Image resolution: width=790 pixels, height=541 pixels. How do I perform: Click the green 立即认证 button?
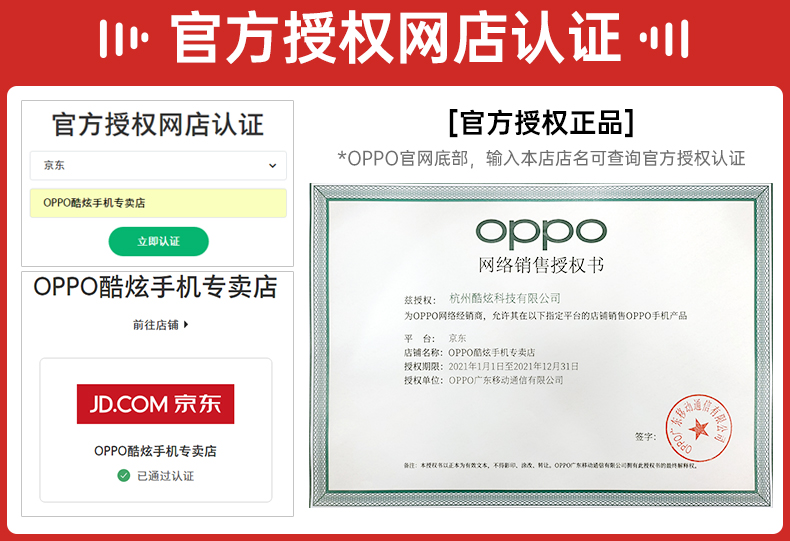[159, 241]
